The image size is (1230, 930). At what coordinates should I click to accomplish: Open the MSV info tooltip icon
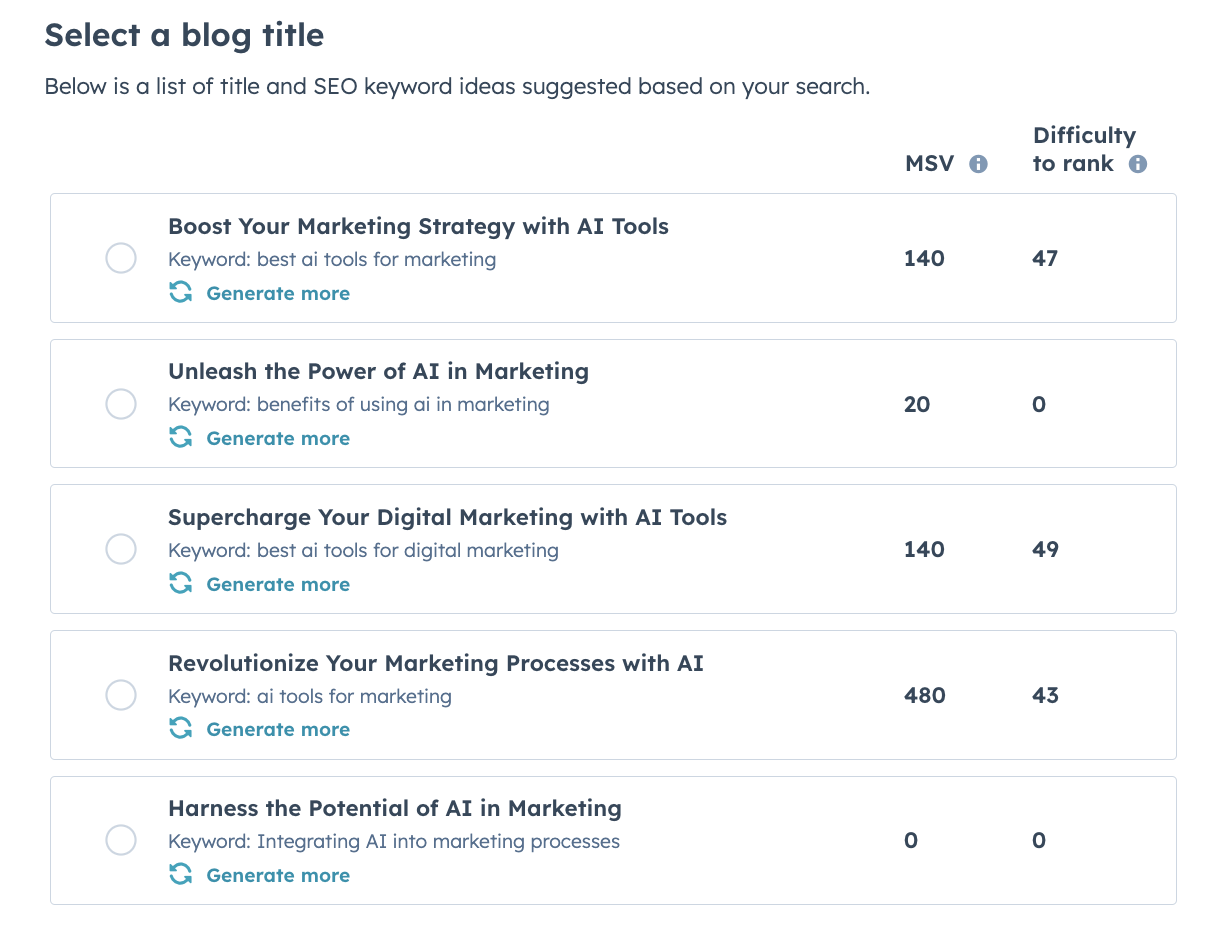coord(979,163)
